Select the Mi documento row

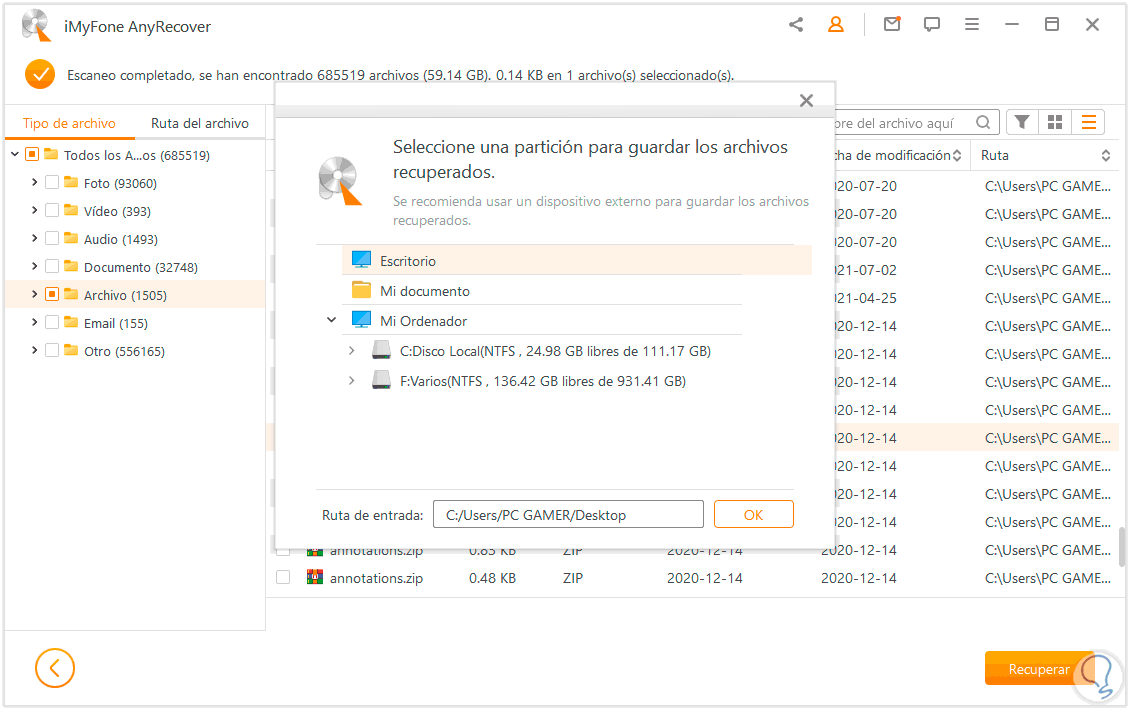point(542,290)
